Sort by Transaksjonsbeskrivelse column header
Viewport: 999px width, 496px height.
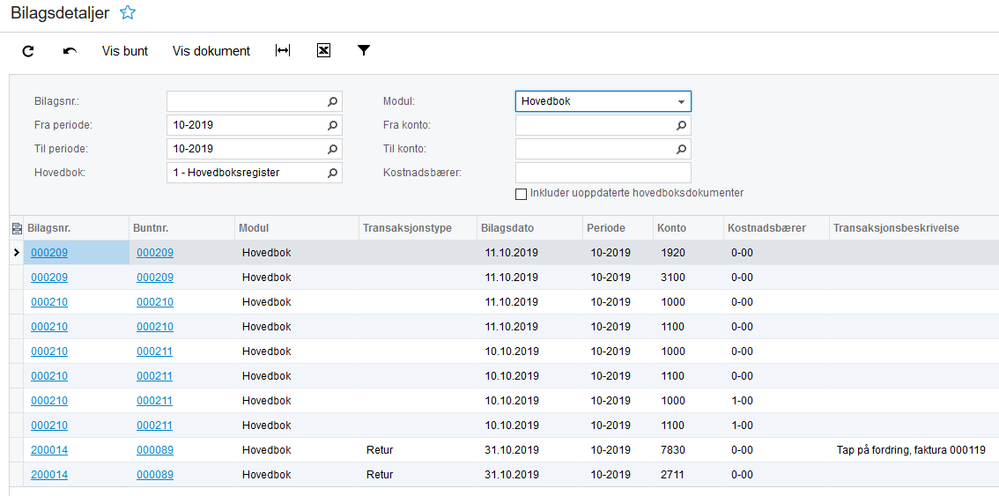point(914,228)
